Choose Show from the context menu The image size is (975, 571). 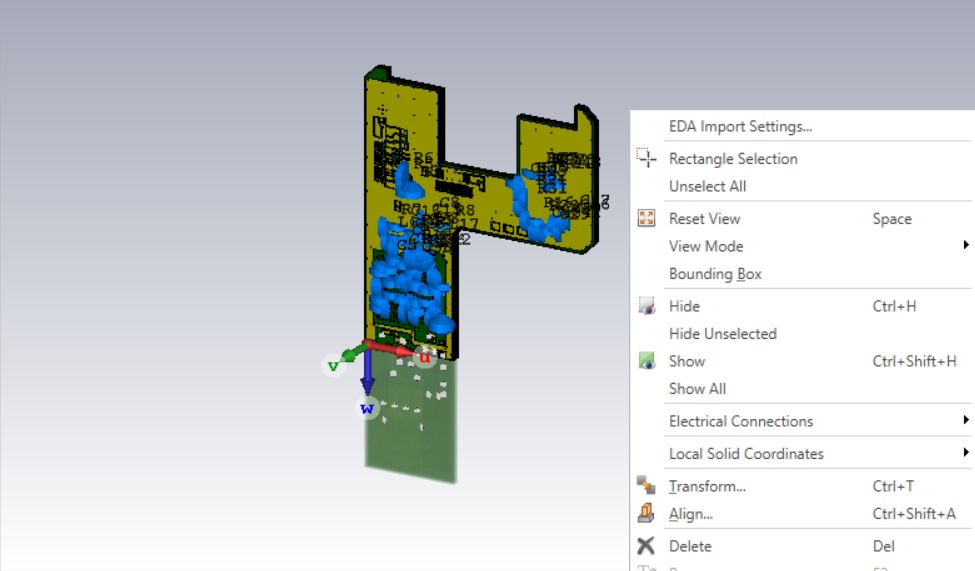click(x=686, y=361)
